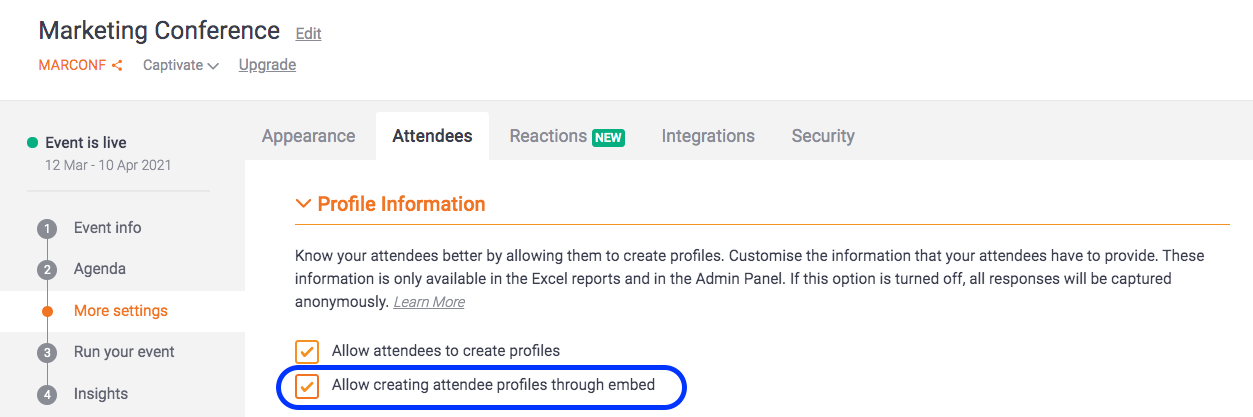Screen dimensions: 1253x417
Task: Go to the Security tab
Action: (x=823, y=136)
